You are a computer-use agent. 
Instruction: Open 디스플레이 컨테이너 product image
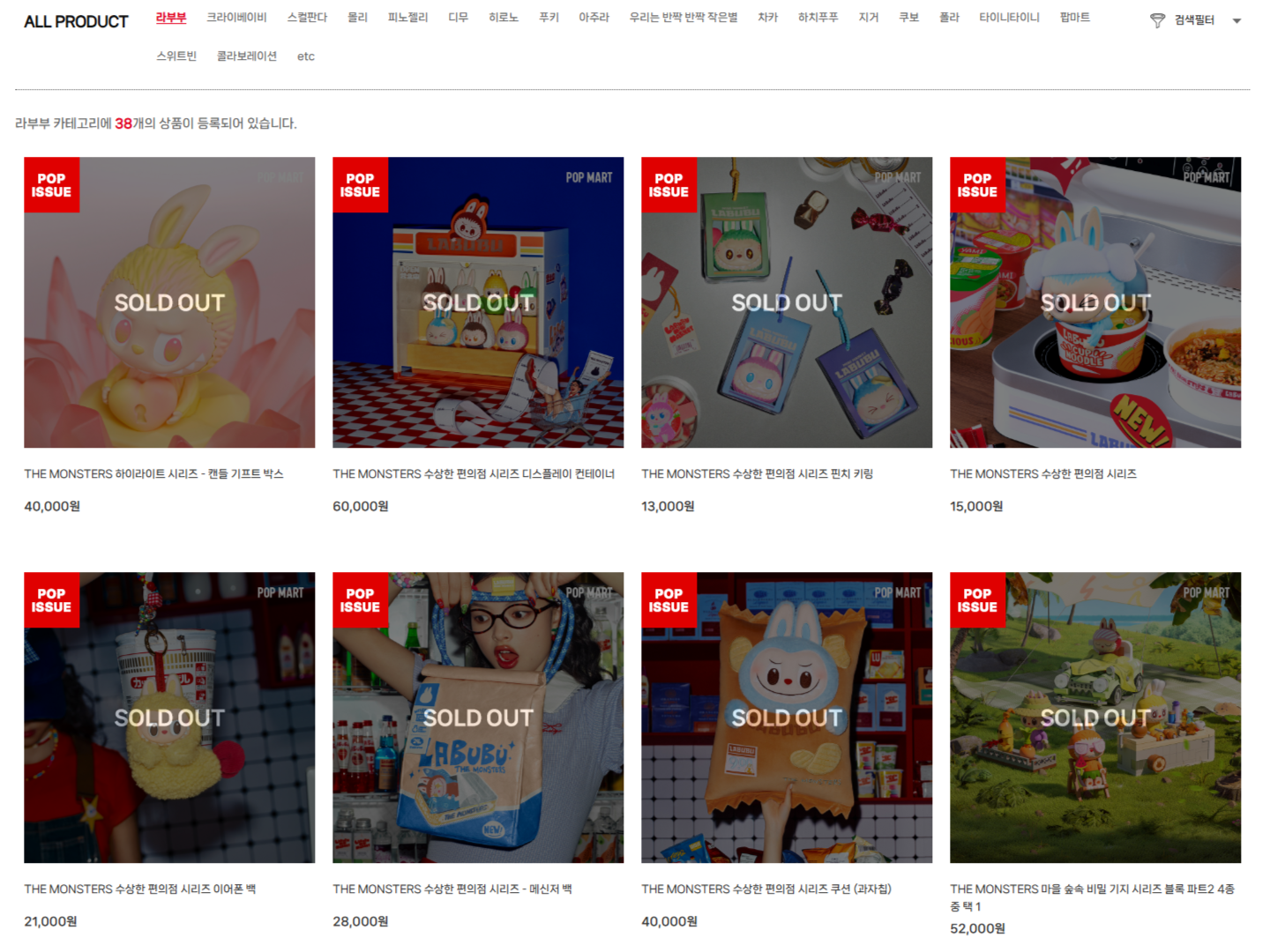pyautogui.click(x=478, y=302)
